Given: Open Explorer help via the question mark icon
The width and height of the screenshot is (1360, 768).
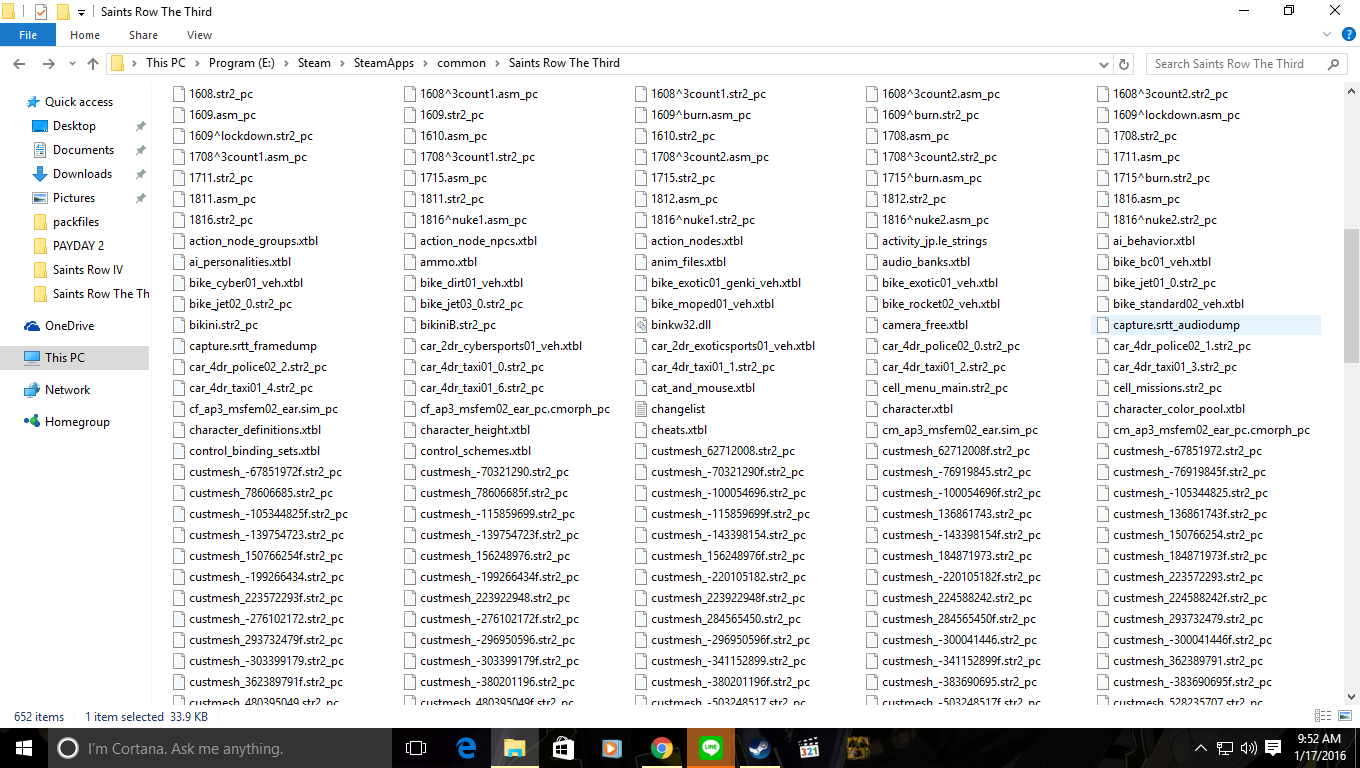Looking at the screenshot, I should point(1348,35).
